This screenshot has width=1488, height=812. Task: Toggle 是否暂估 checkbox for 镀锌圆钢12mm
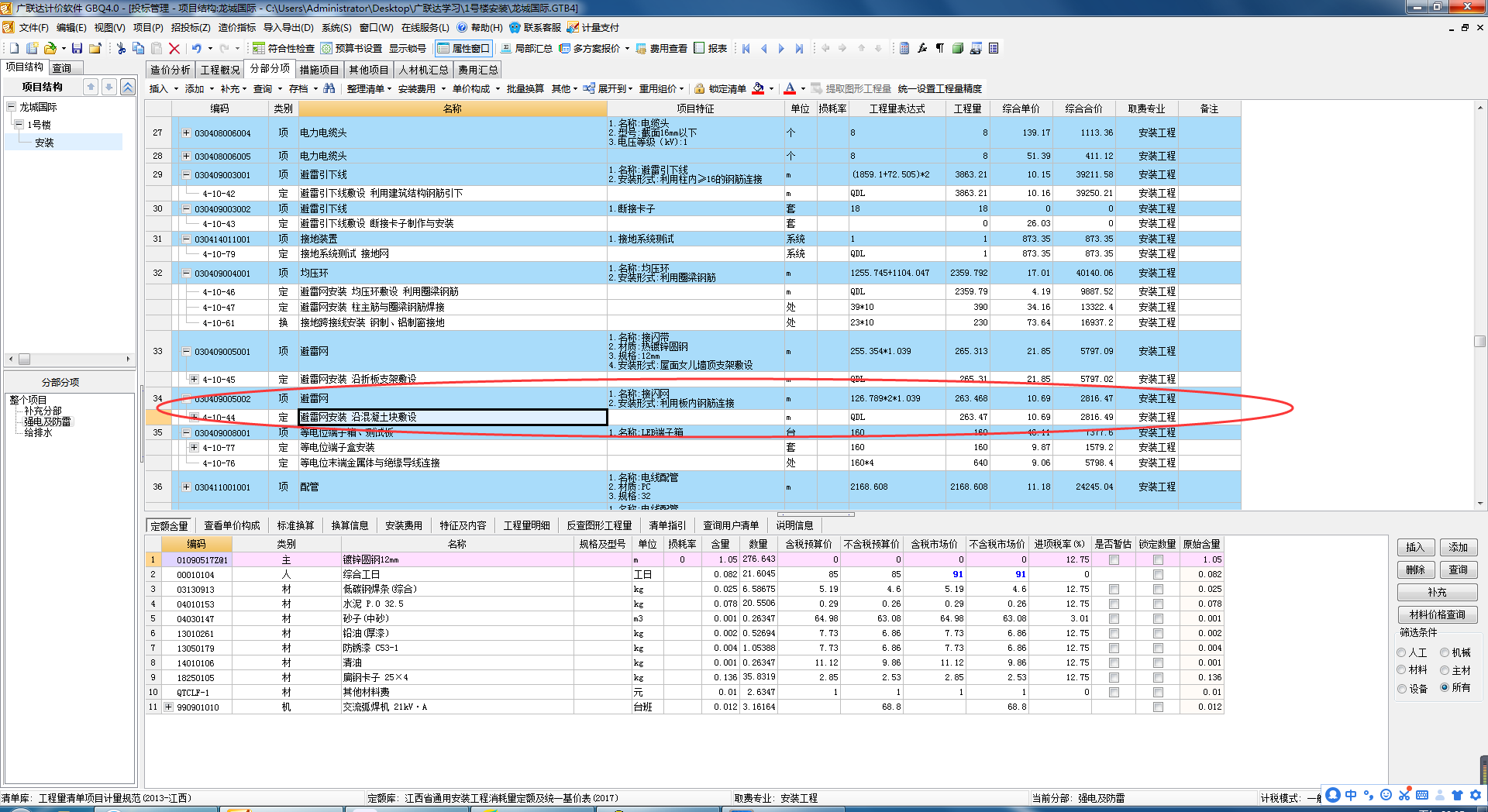[x=1114, y=559]
